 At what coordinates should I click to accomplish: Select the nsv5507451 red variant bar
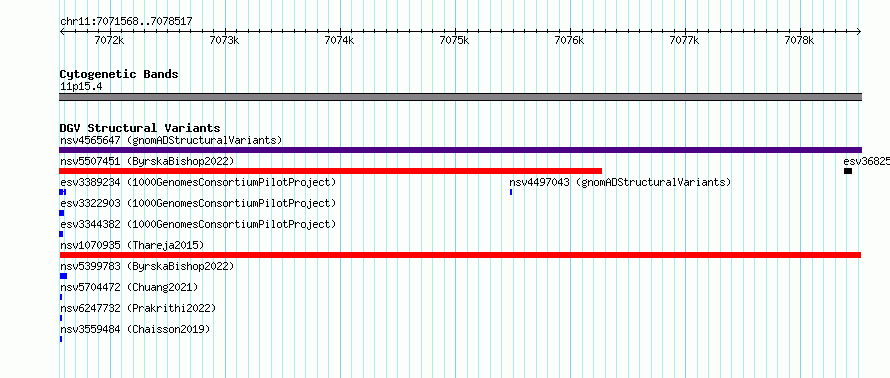click(330, 171)
